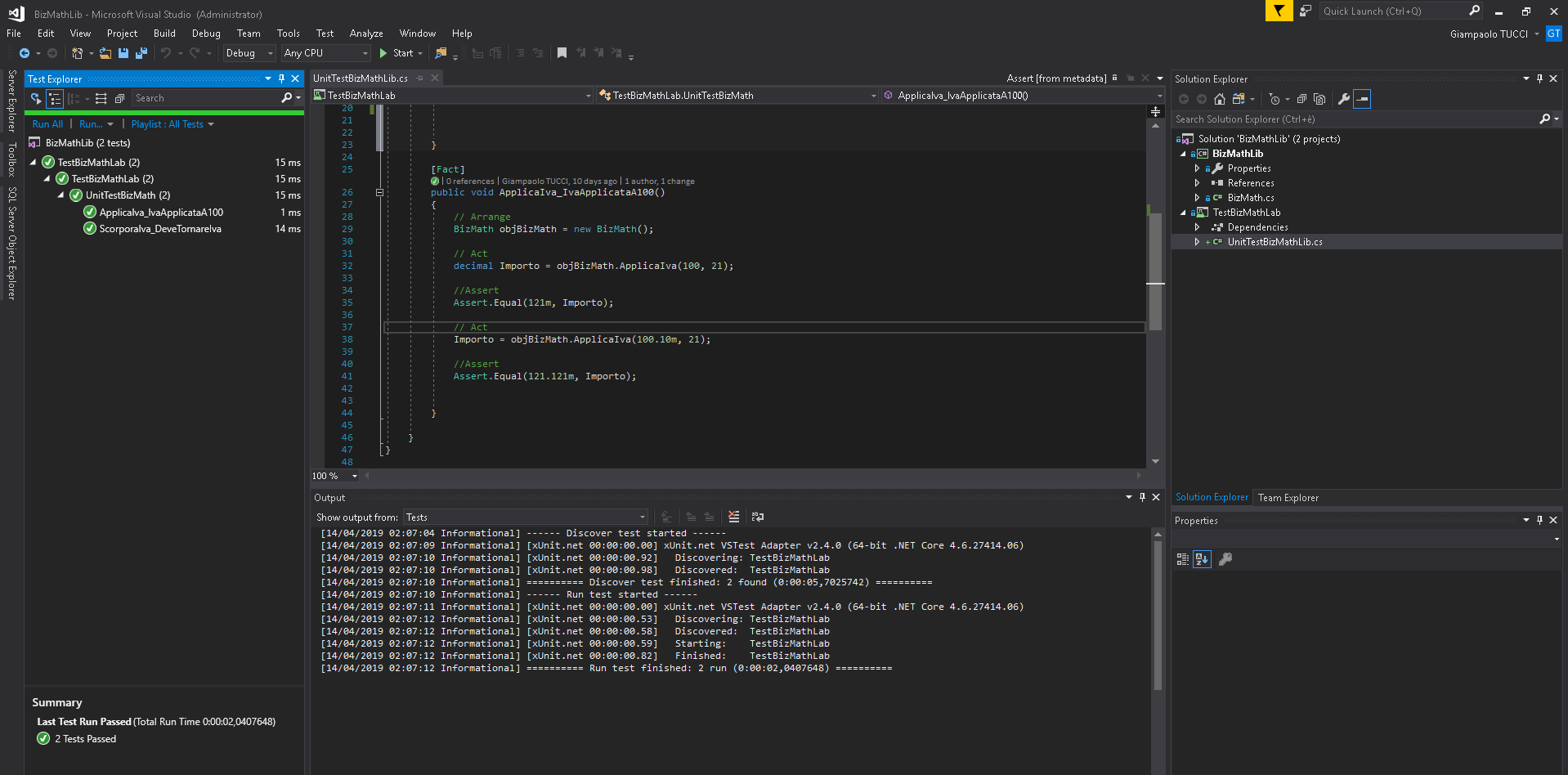Click the Clear All icon in the Output toolbar
This screenshot has width=1568, height=775.
[734, 517]
